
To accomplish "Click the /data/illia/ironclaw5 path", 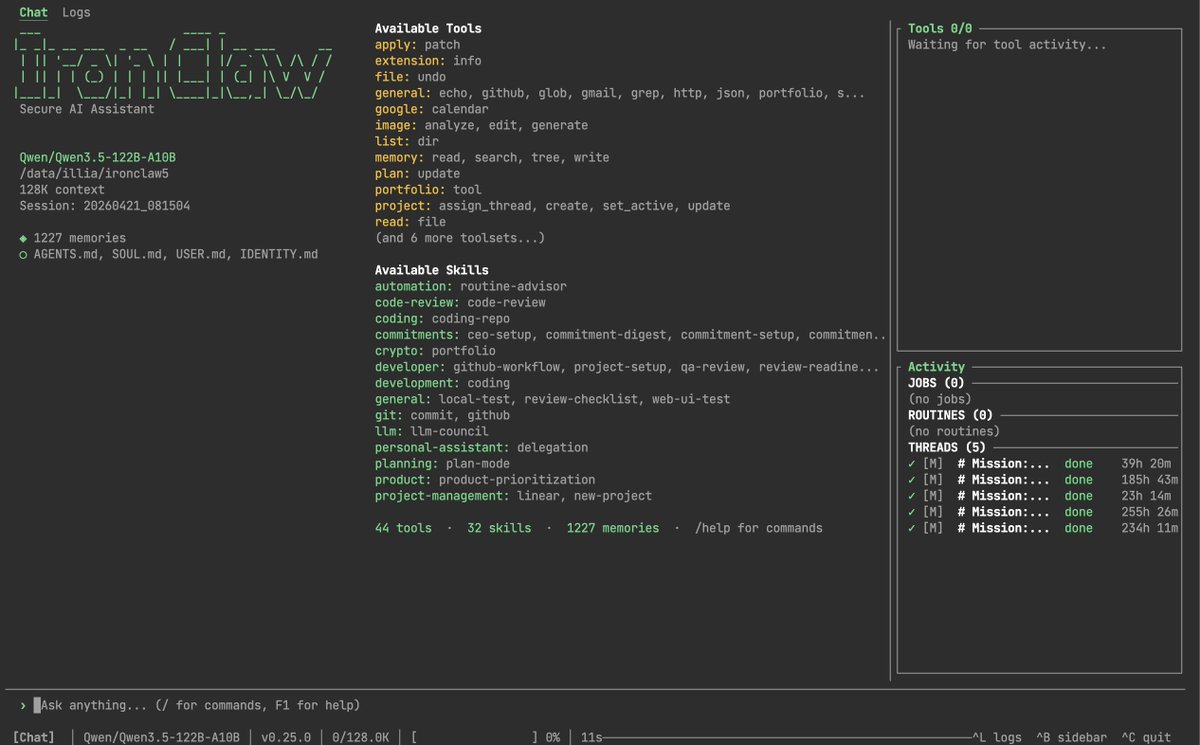I will pos(94,174).
